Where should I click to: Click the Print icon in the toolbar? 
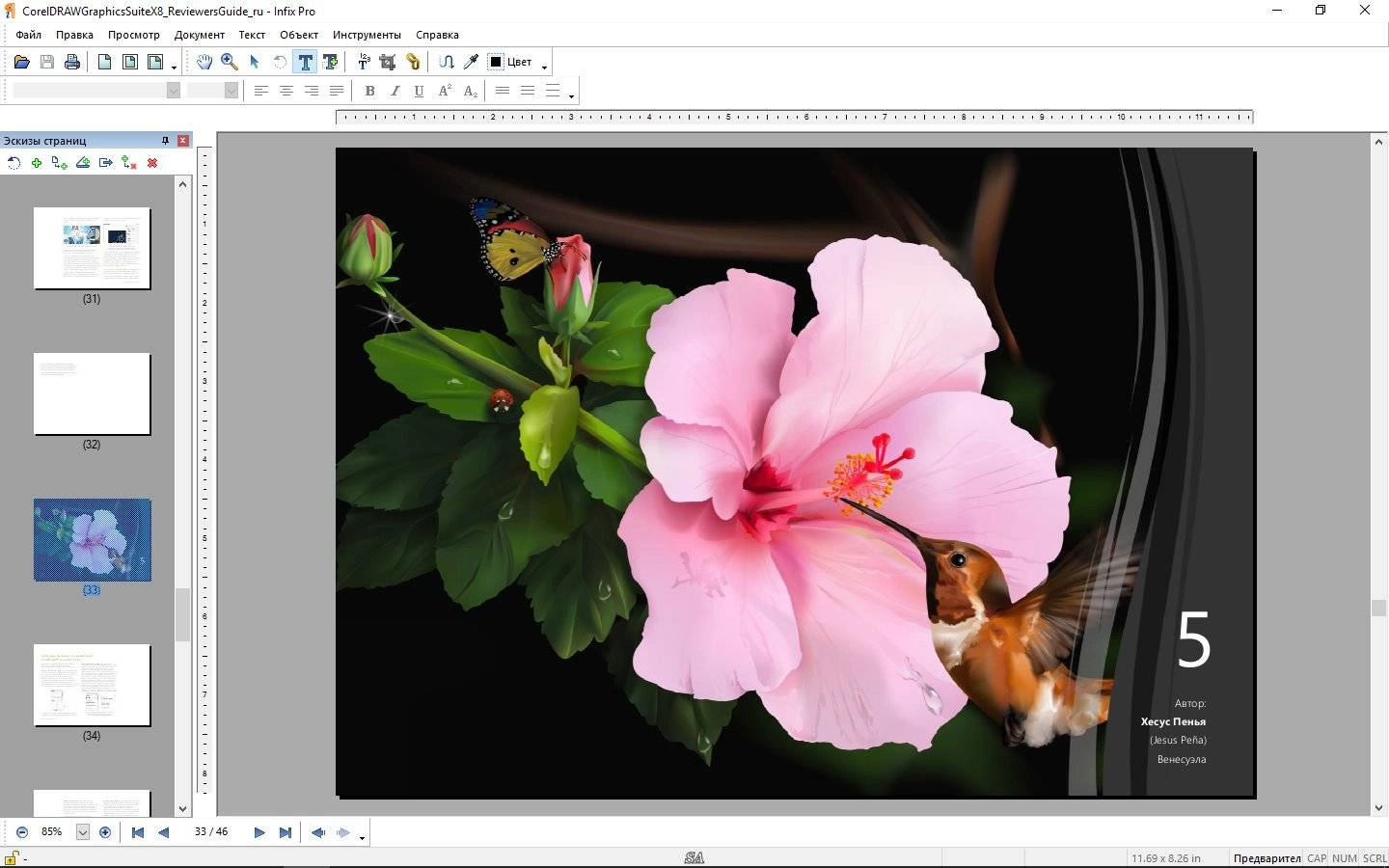click(x=72, y=62)
